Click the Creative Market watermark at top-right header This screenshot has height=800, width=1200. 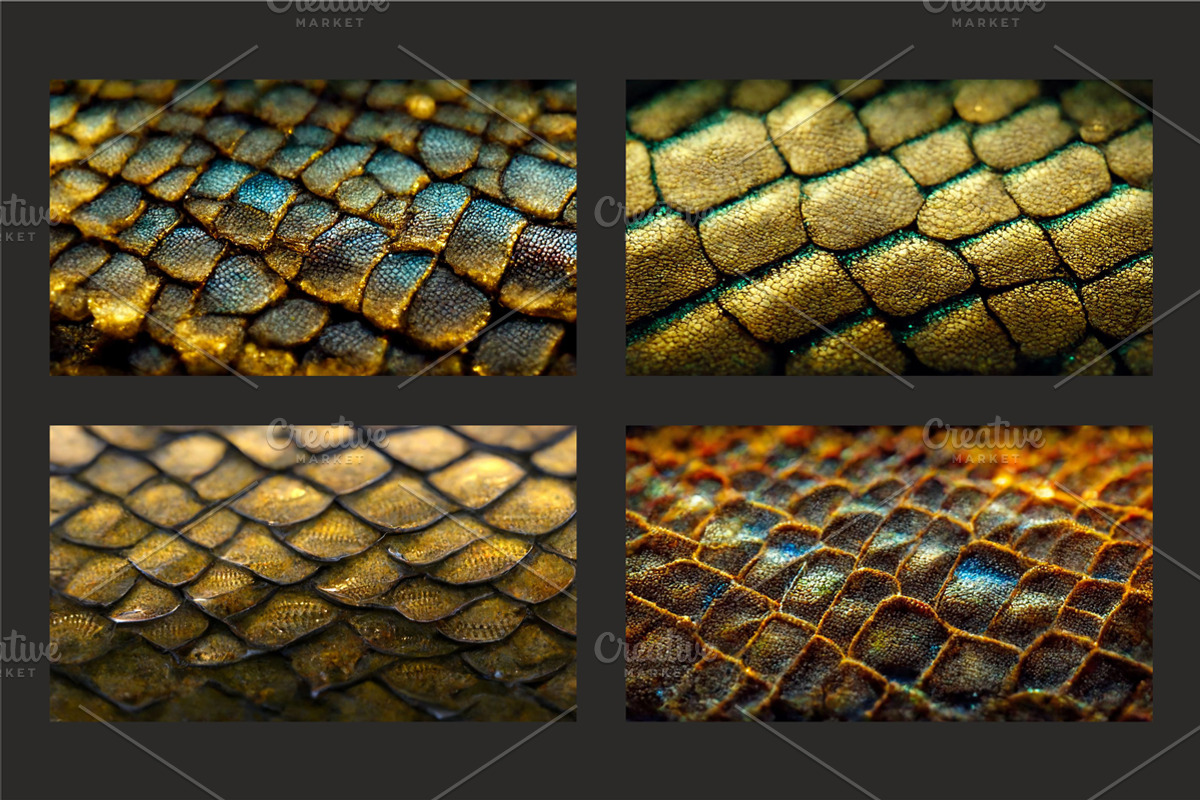coord(984,12)
